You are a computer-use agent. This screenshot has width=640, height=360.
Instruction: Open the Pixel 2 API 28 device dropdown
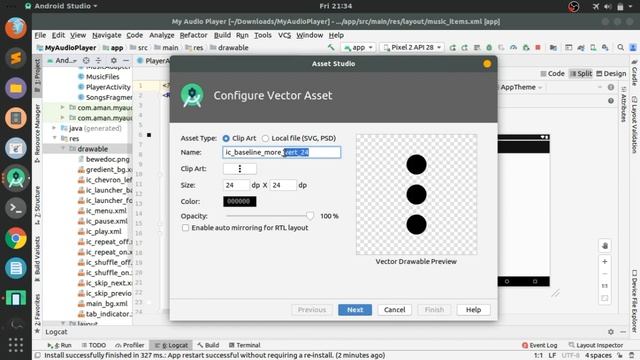[x=412, y=48]
